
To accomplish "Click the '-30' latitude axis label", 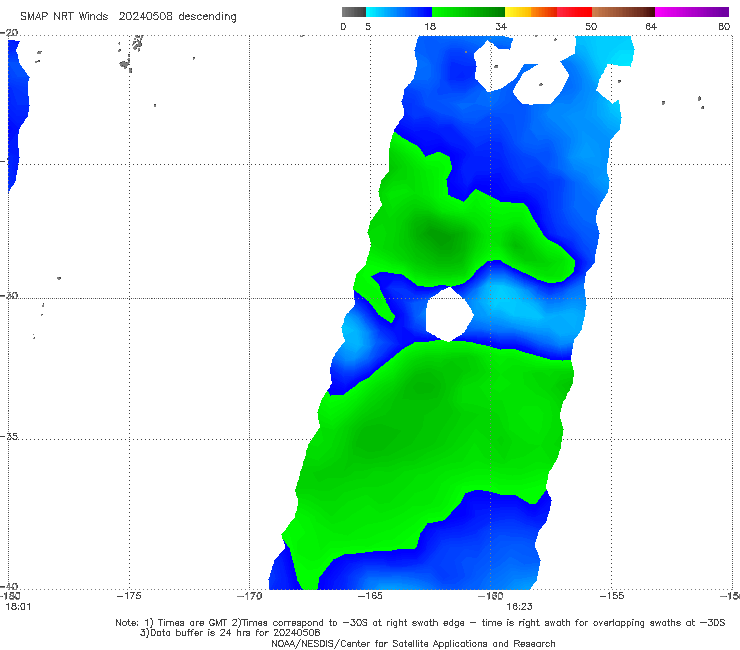I will tap(9, 295).
